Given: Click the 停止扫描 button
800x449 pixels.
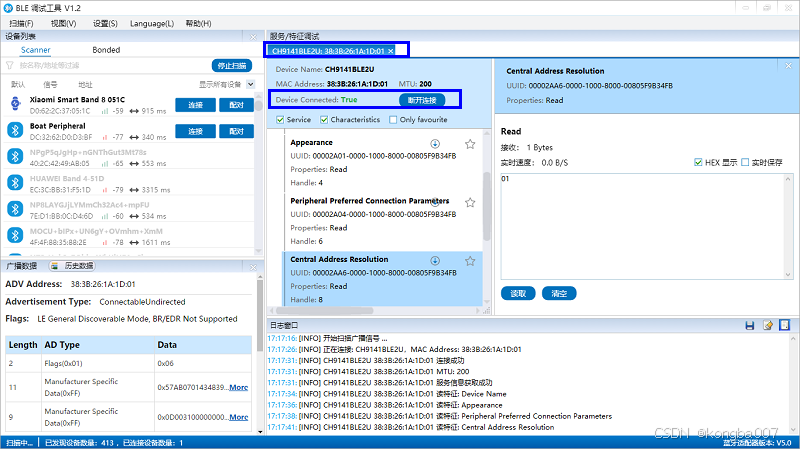Looking at the screenshot, I should [x=232, y=65].
